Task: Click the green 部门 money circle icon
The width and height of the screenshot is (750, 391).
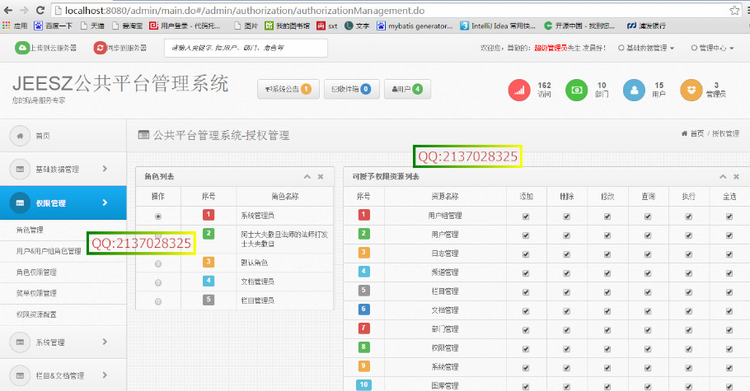Action: point(576,90)
